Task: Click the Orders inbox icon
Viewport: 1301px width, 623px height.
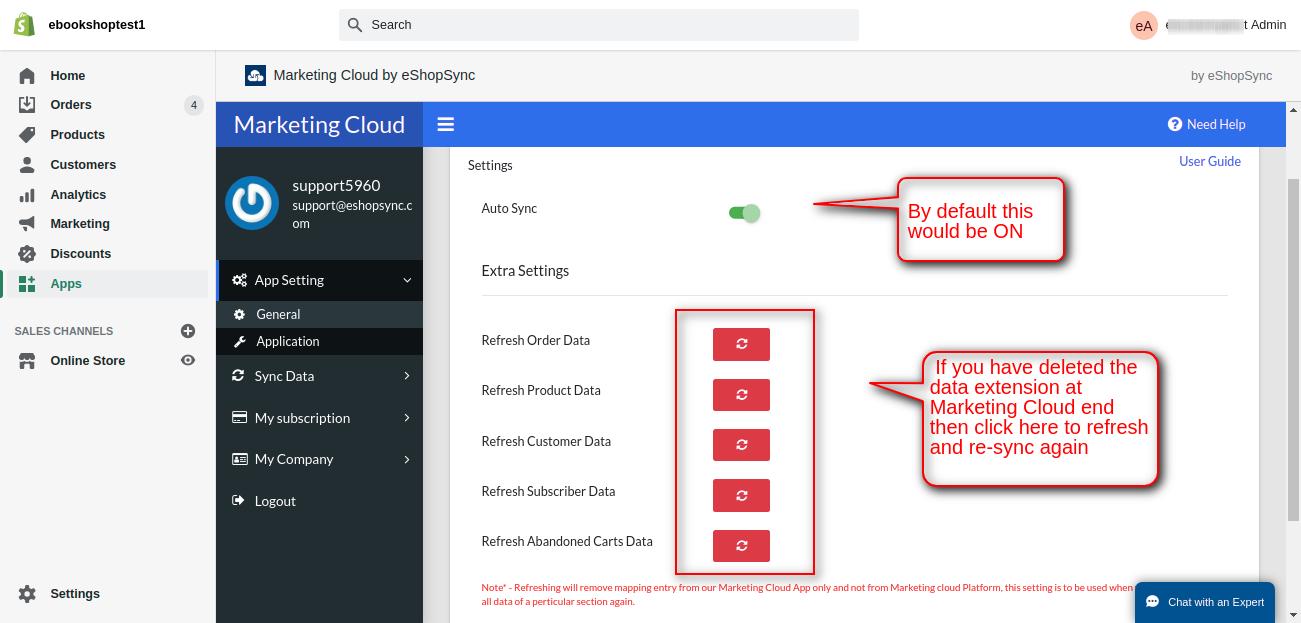Action: (x=27, y=105)
